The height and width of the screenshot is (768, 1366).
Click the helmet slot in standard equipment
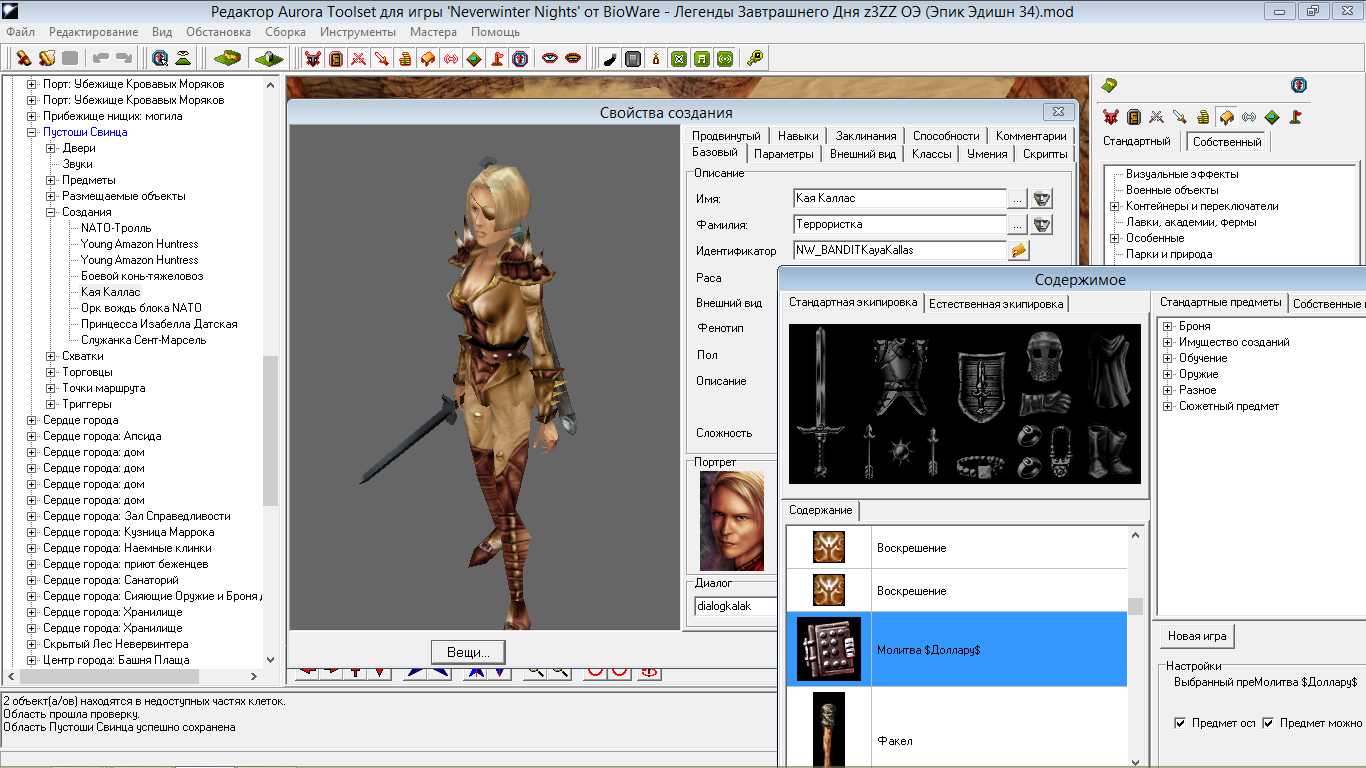pos(1043,355)
